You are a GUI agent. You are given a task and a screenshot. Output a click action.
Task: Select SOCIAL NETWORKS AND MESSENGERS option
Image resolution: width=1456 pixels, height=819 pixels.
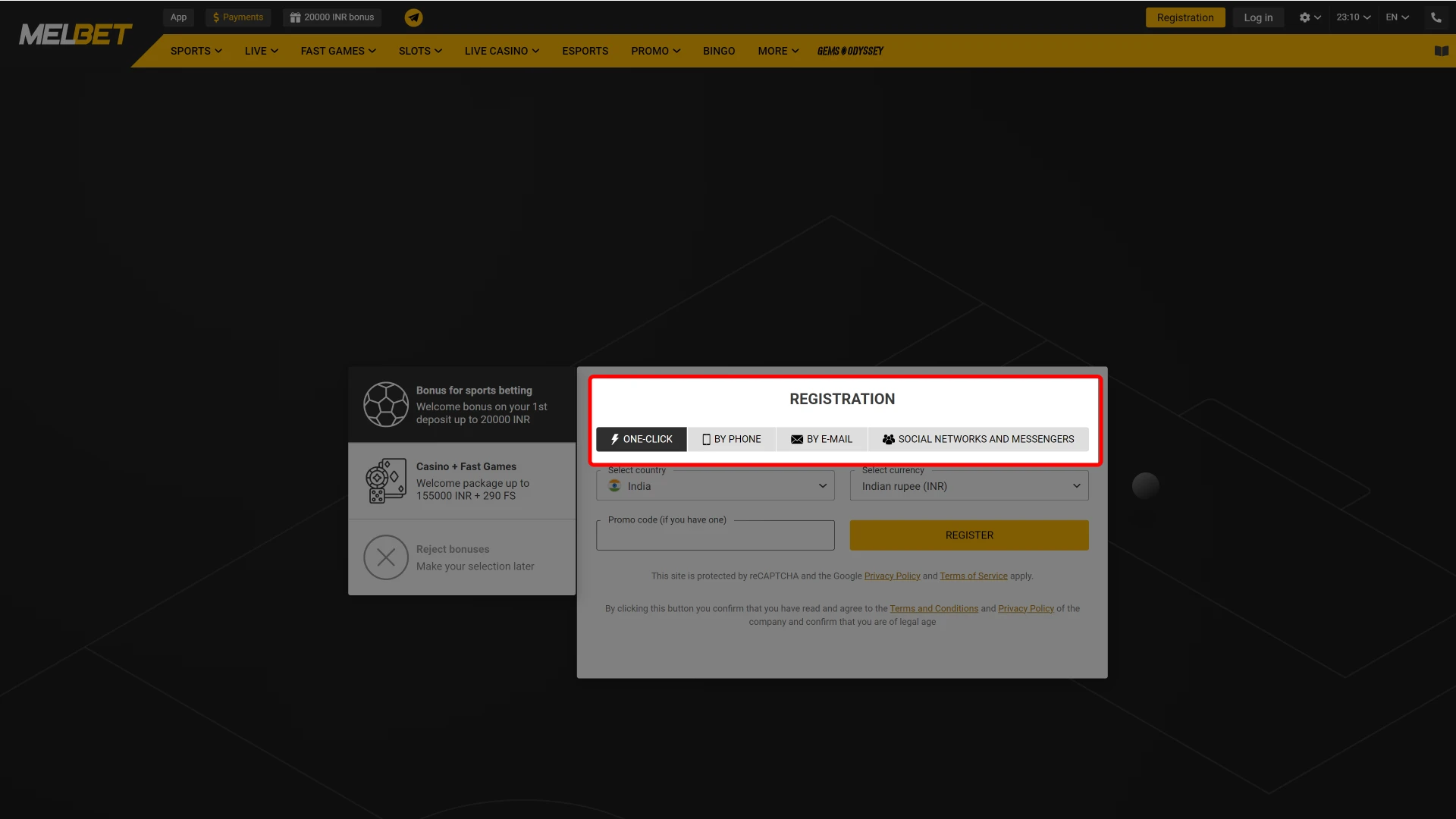point(977,439)
